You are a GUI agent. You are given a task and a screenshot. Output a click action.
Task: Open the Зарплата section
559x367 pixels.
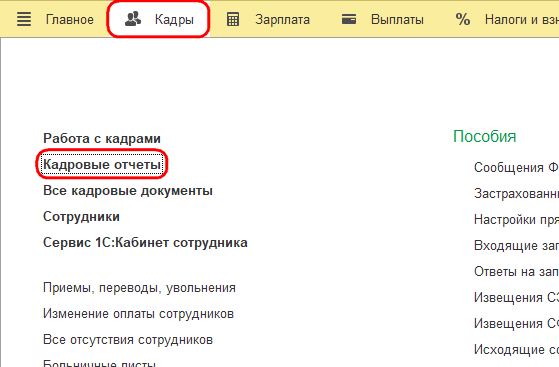[282, 20]
